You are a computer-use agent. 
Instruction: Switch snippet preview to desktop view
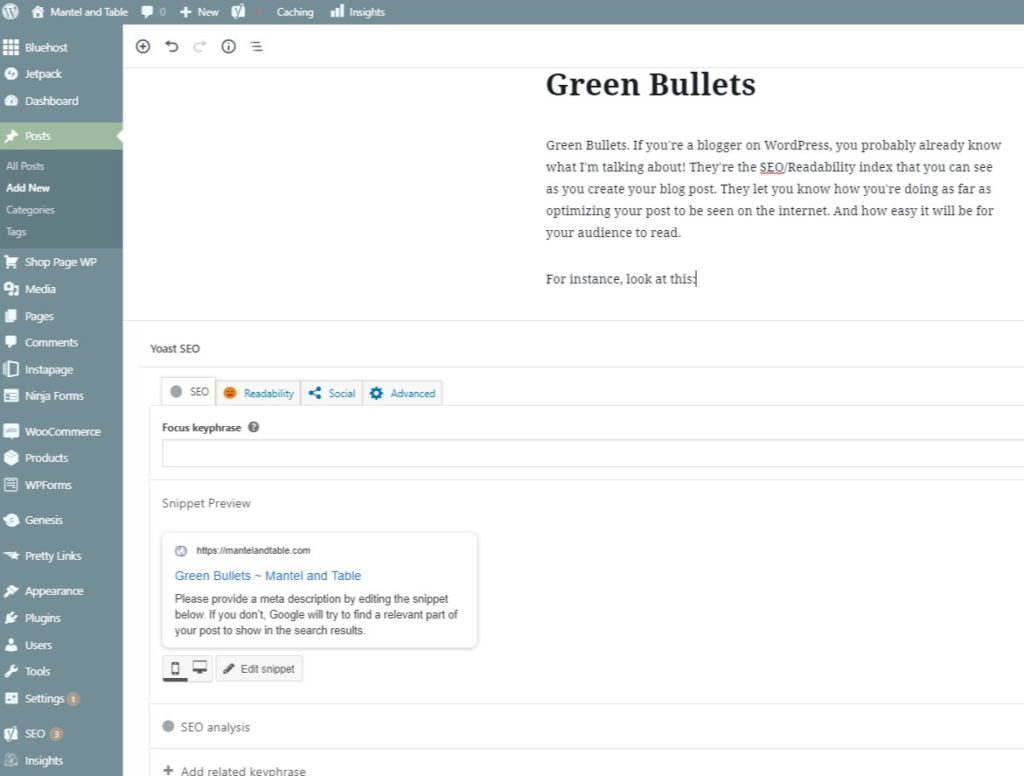(200, 668)
